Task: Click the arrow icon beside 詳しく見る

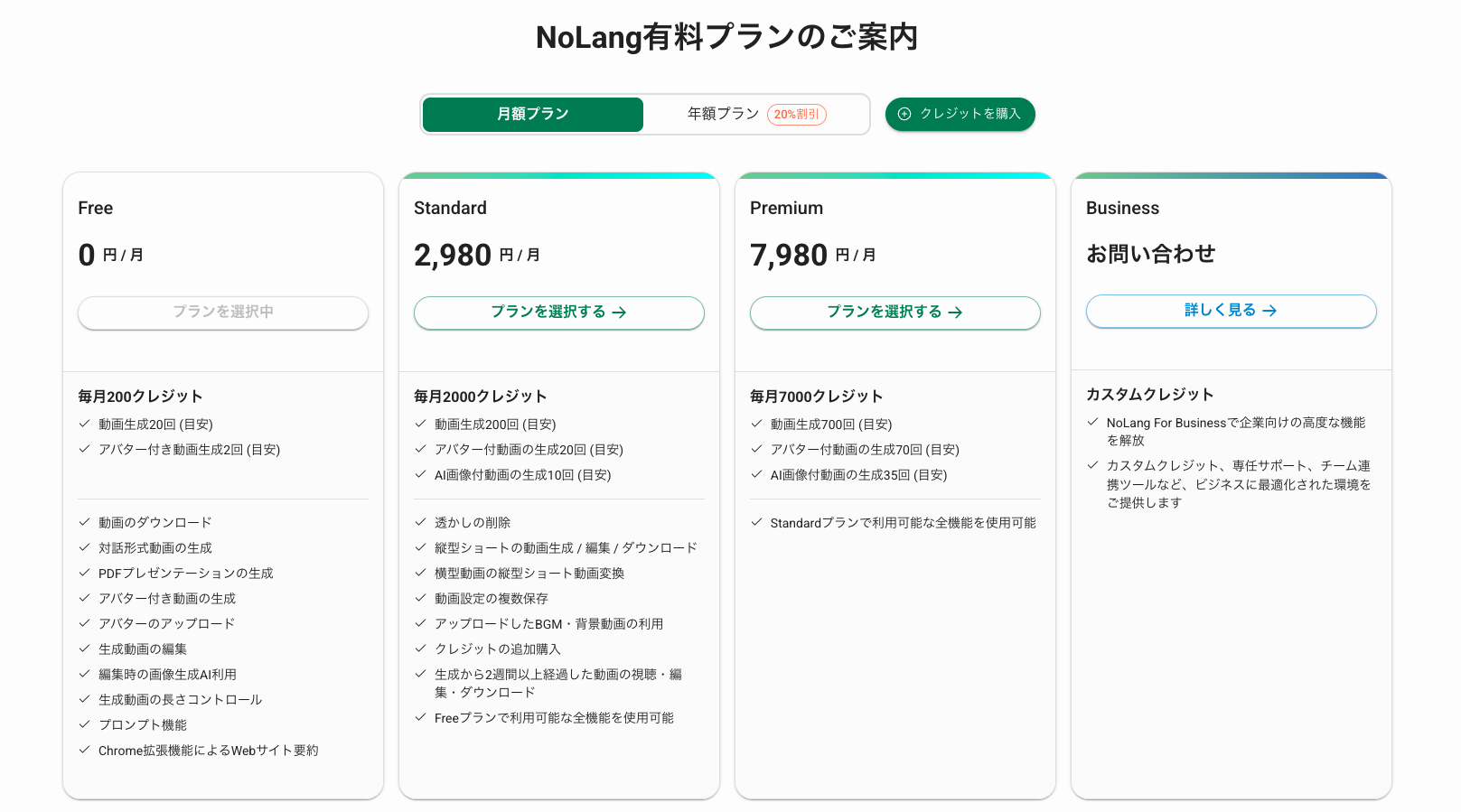Action: 1269,311
